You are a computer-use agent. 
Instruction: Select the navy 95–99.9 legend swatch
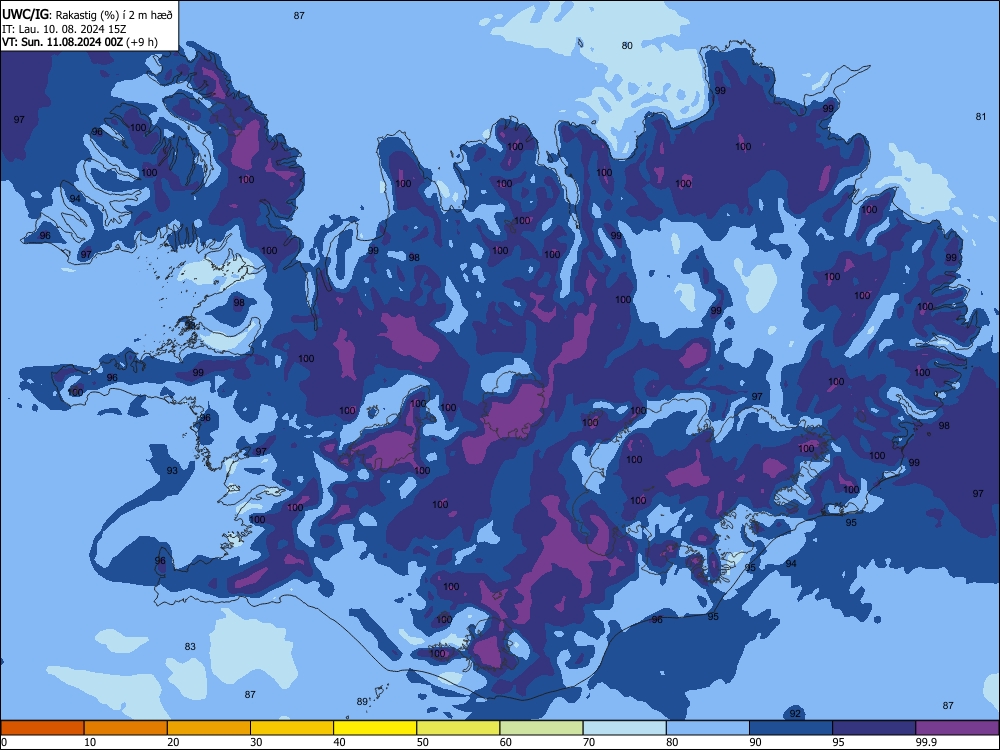pyautogui.click(x=874, y=728)
